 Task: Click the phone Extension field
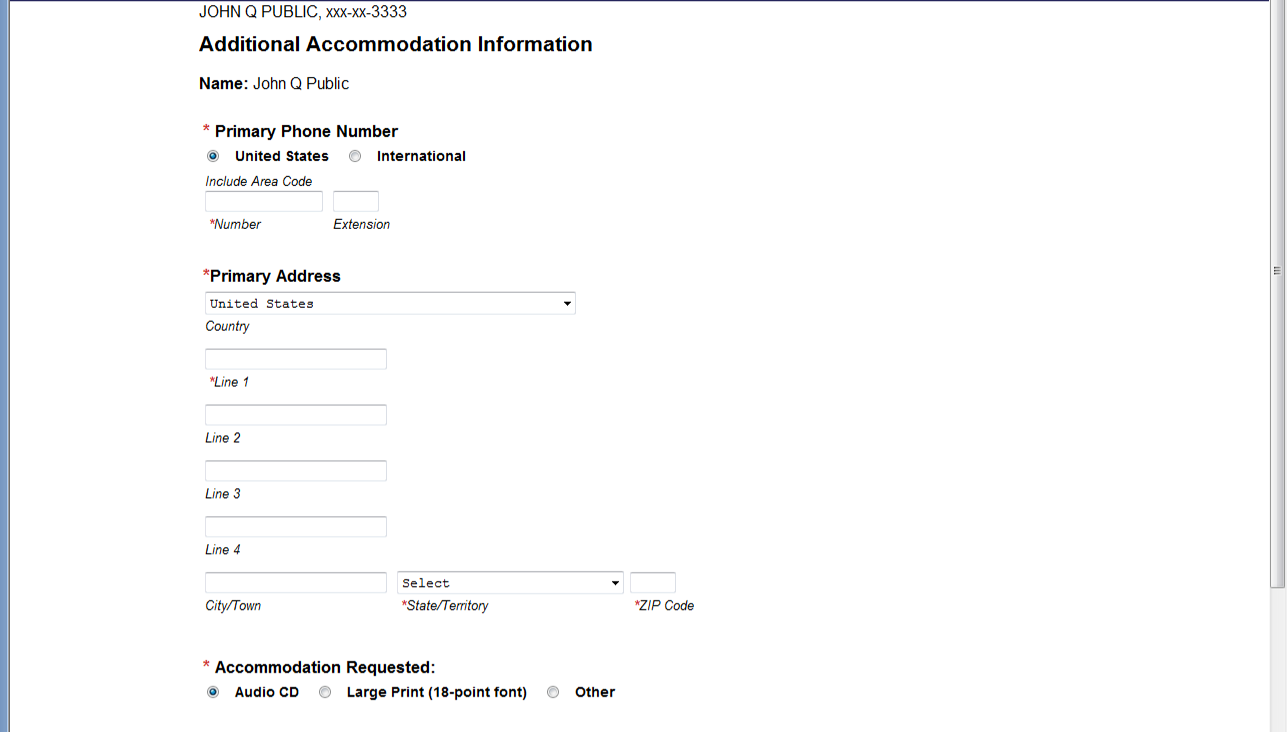pos(356,202)
